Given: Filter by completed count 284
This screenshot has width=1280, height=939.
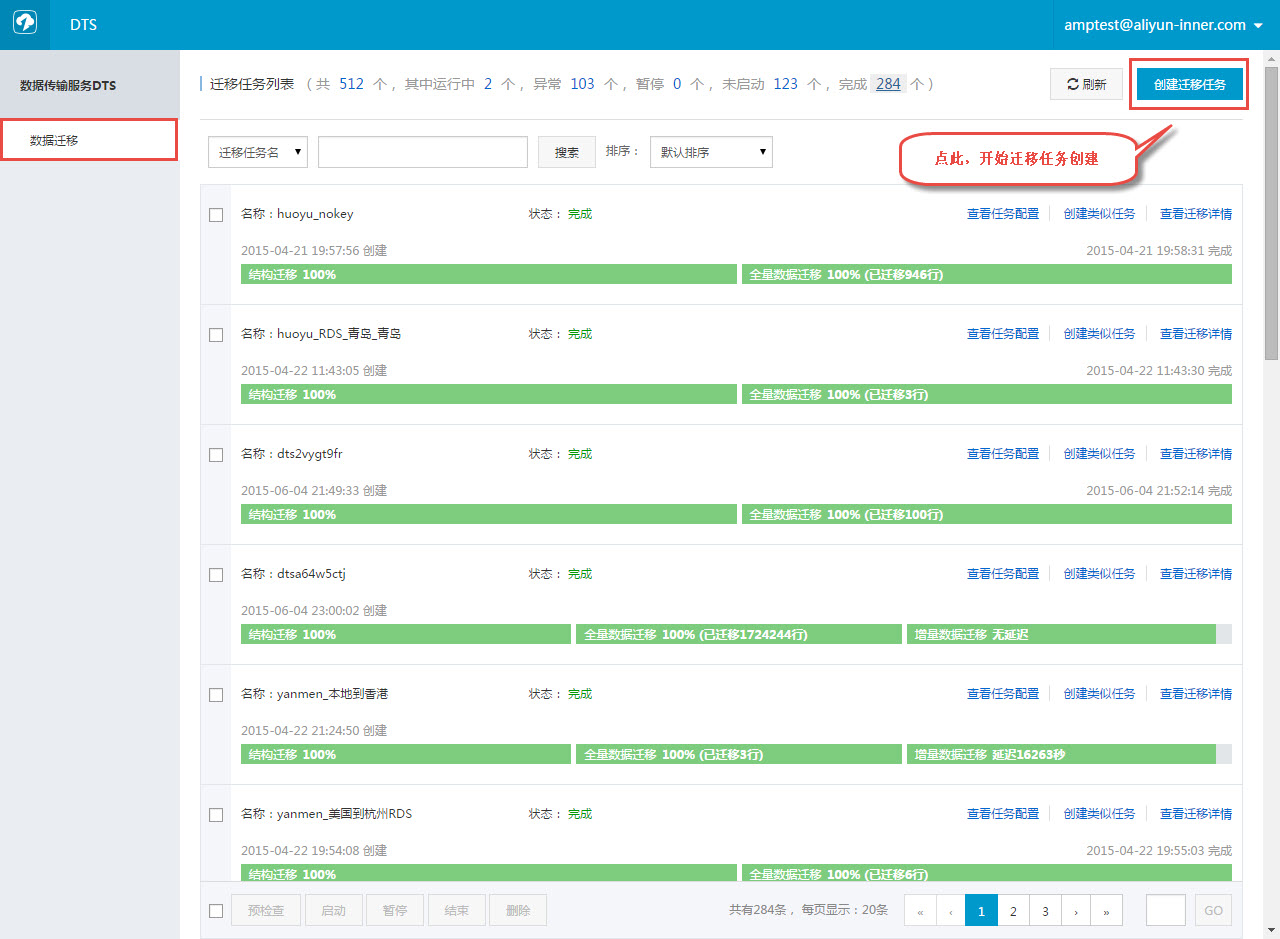Looking at the screenshot, I should click(x=888, y=84).
